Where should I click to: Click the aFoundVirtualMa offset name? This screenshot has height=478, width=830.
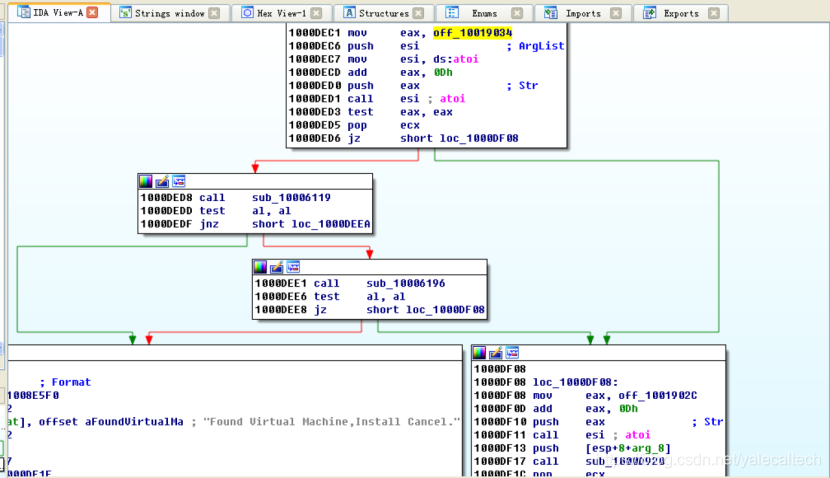pyautogui.click(x=134, y=422)
